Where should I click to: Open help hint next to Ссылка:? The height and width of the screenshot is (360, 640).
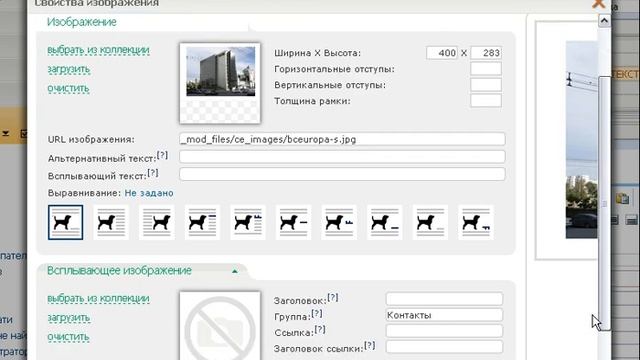coord(320,329)
